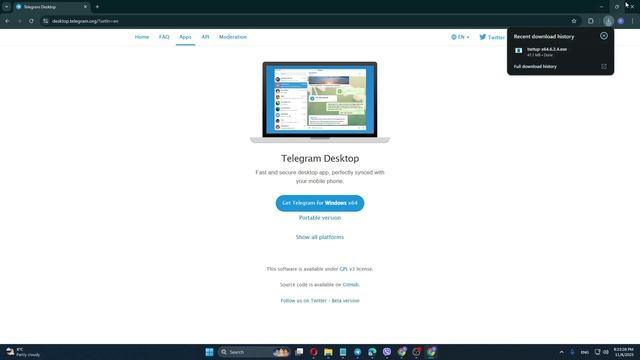The height and width of the screenshot is (360, 640).
Task: Download the Portable version
Action: [x=320, y=218]
